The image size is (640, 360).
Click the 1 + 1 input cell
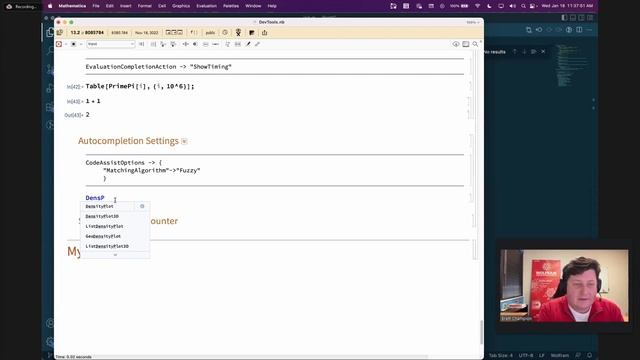point(93,101)
